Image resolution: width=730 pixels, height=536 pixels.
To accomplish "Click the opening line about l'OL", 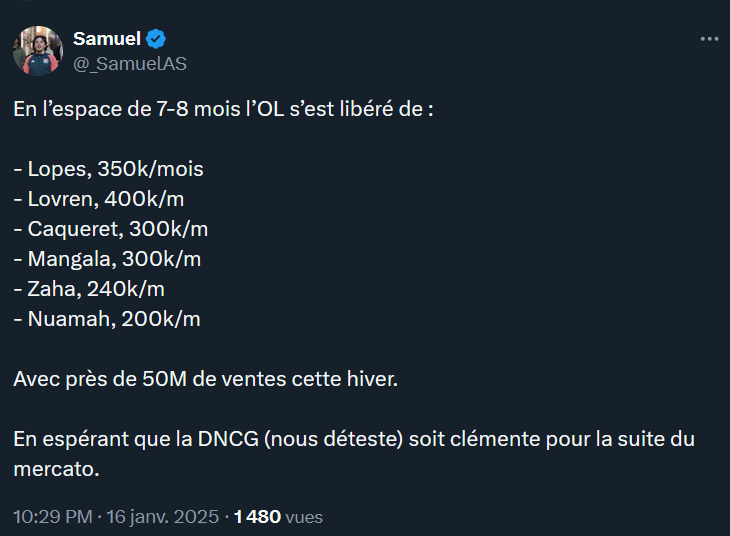I will (223, 109).
